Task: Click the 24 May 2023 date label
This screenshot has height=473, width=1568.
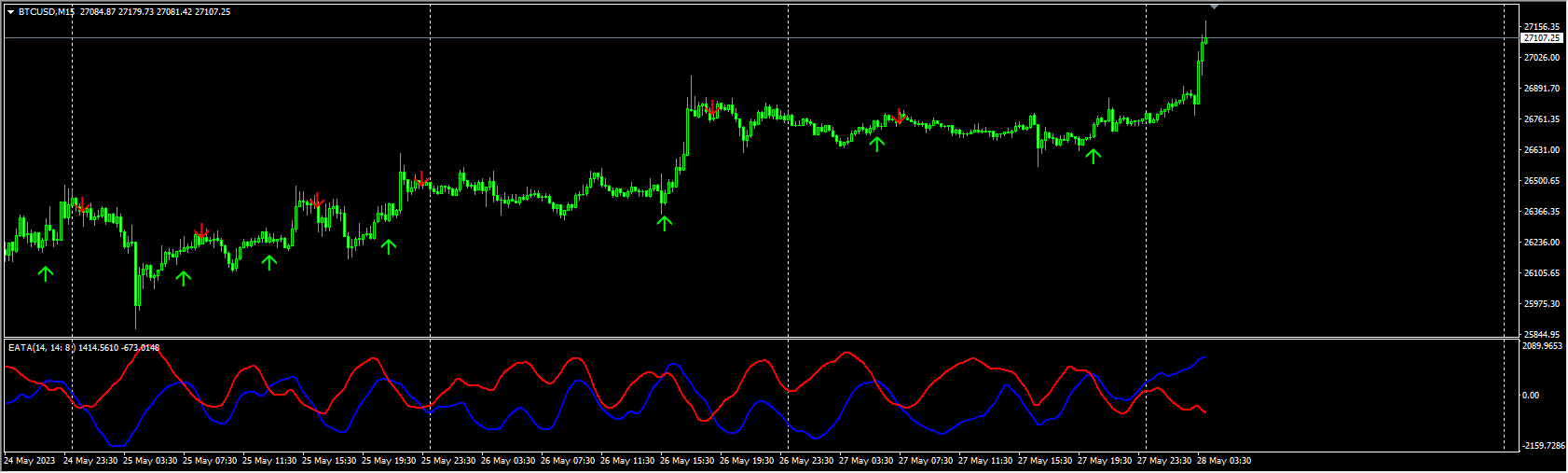Action: 30,461
